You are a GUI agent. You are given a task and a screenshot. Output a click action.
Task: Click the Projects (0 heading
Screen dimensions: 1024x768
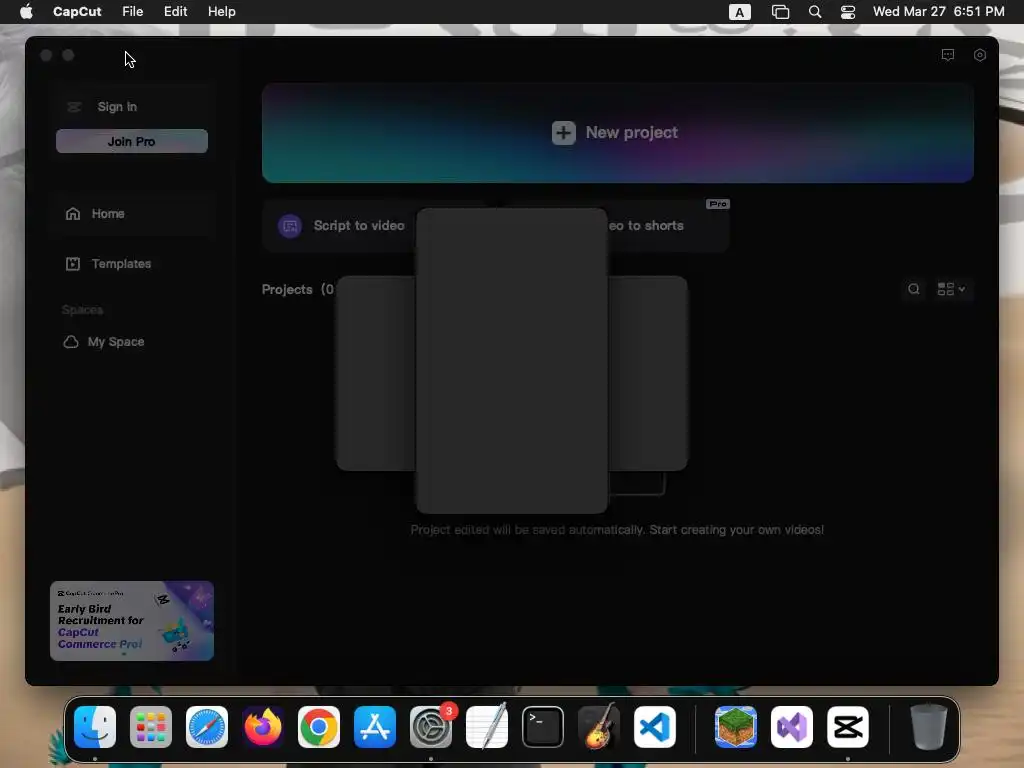(298, 289)
